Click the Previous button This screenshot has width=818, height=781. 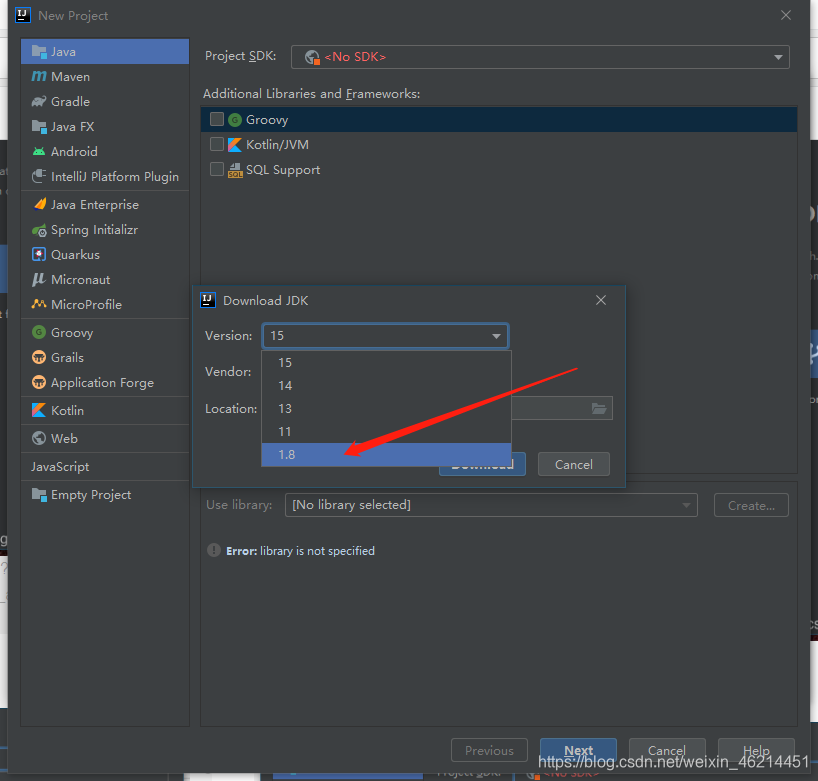[x=489, y=750]
